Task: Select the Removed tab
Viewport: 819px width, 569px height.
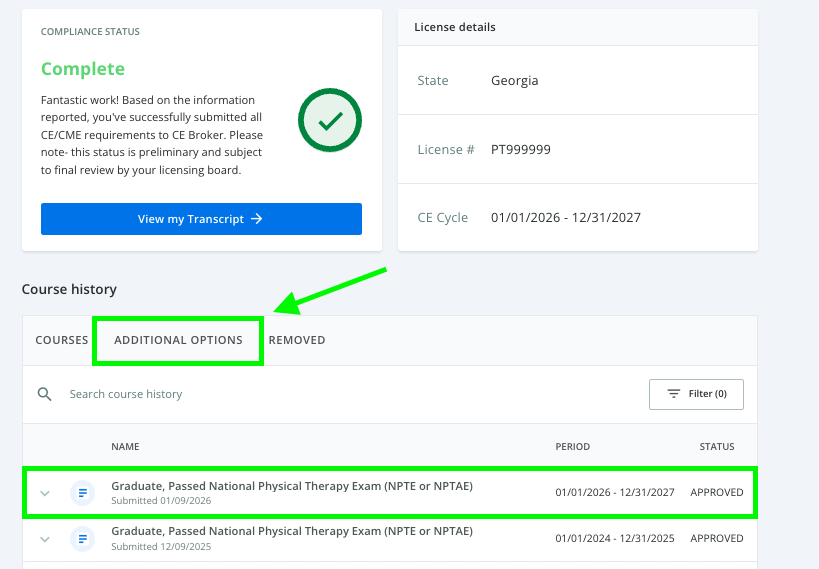Action: pos(297,340)
